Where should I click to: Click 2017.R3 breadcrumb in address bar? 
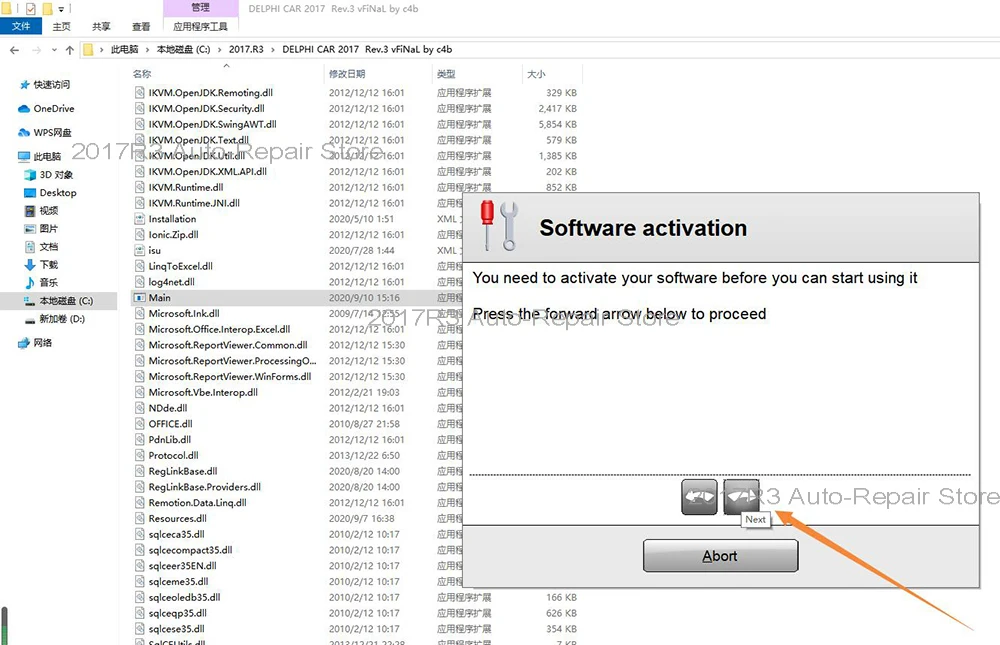[x=246, y=49]
